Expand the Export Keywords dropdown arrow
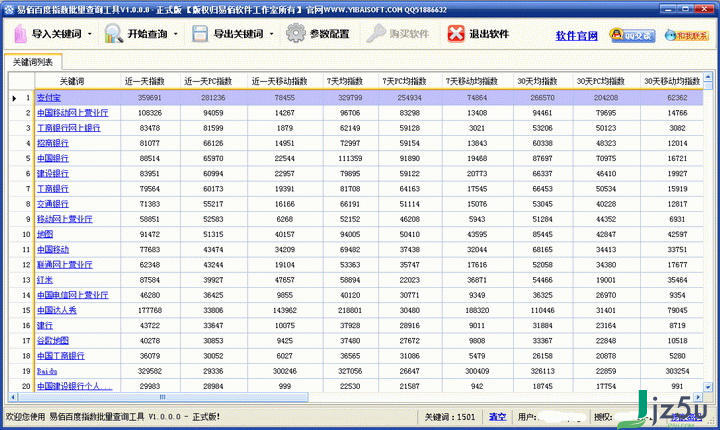 [x=271, y=34]
